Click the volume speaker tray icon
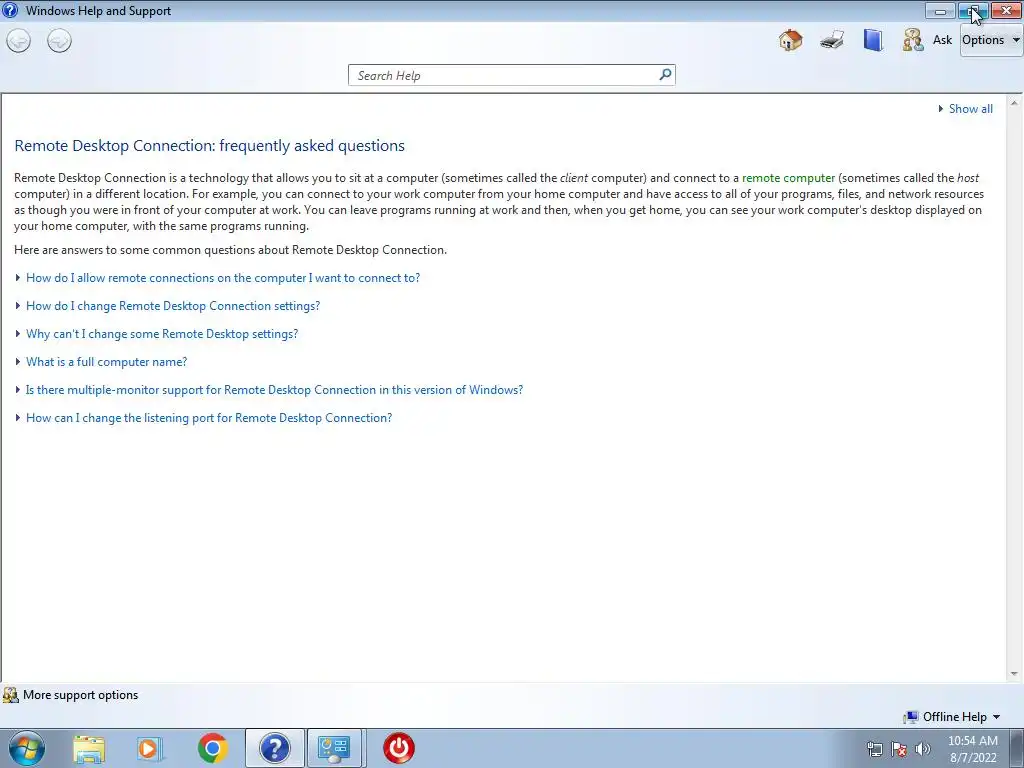This screenshot has height=768, width=1024. 922,749
